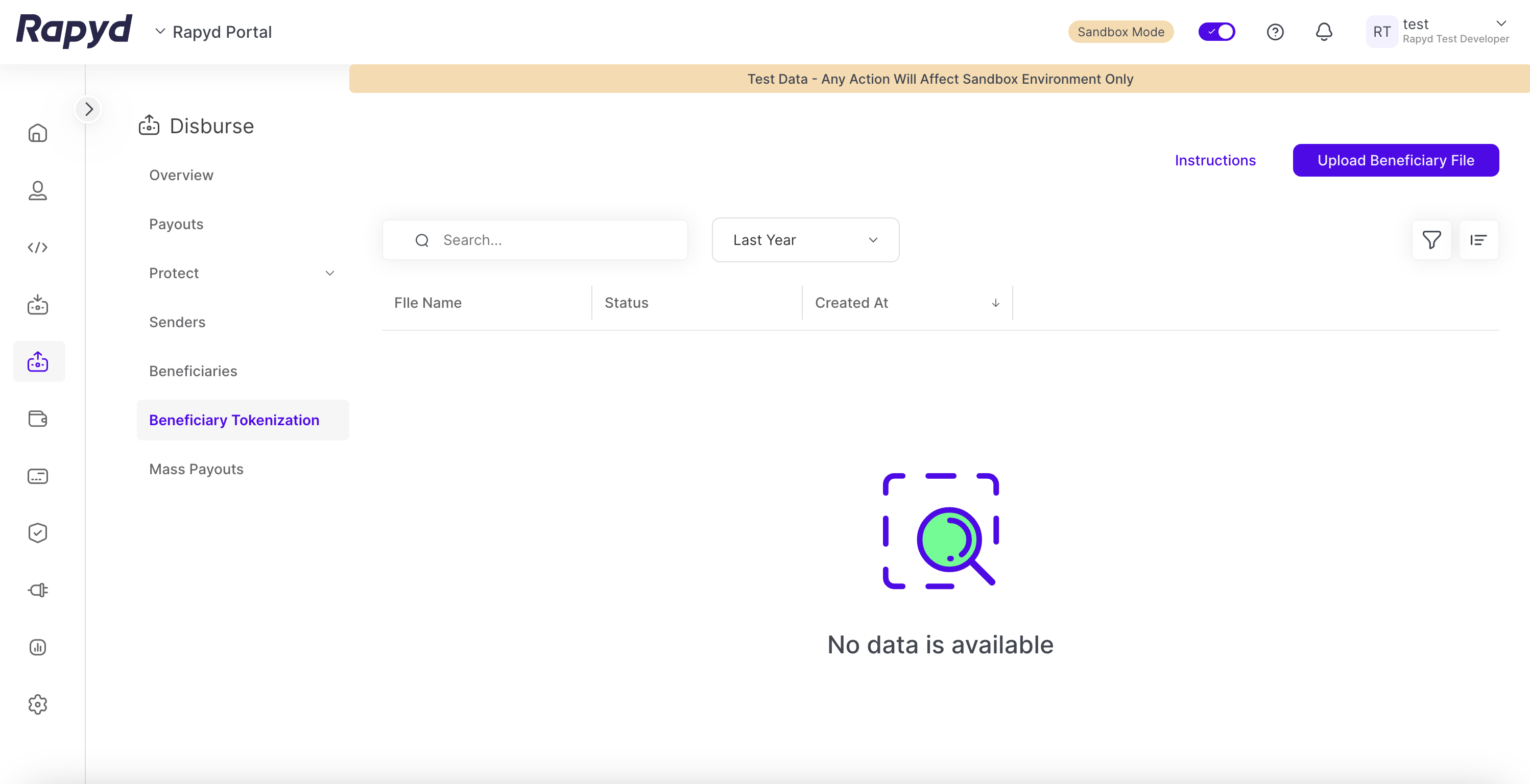
Task: Click the notifications bell icon
Action: pos(1324,32)
